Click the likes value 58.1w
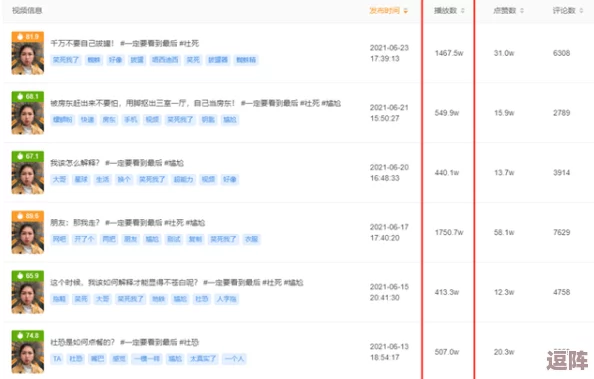Image resolution: width=594 pixels, height=379 pixels. click(504, 232)
